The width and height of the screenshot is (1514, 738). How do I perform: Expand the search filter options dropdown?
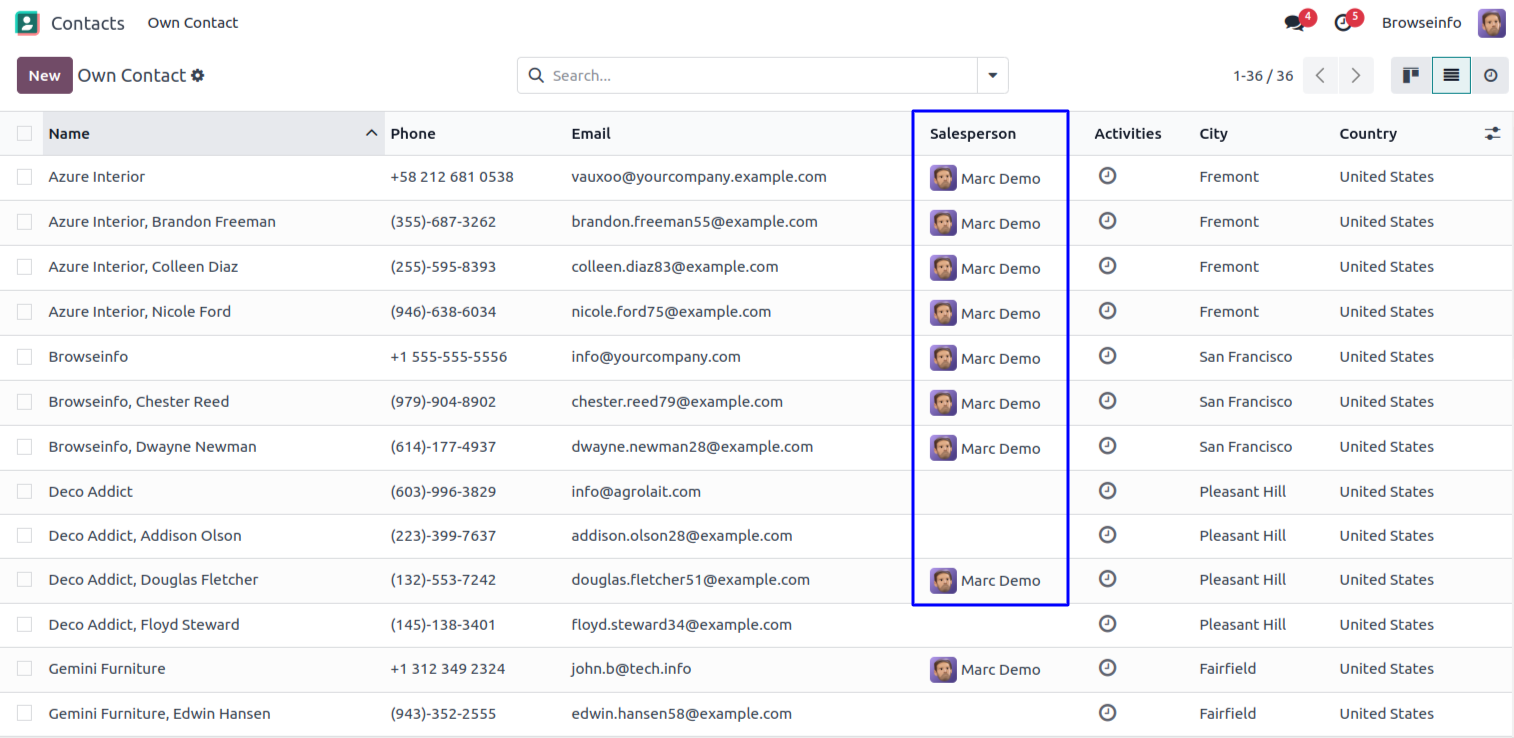pyautogui.click(x=992, y=76)
